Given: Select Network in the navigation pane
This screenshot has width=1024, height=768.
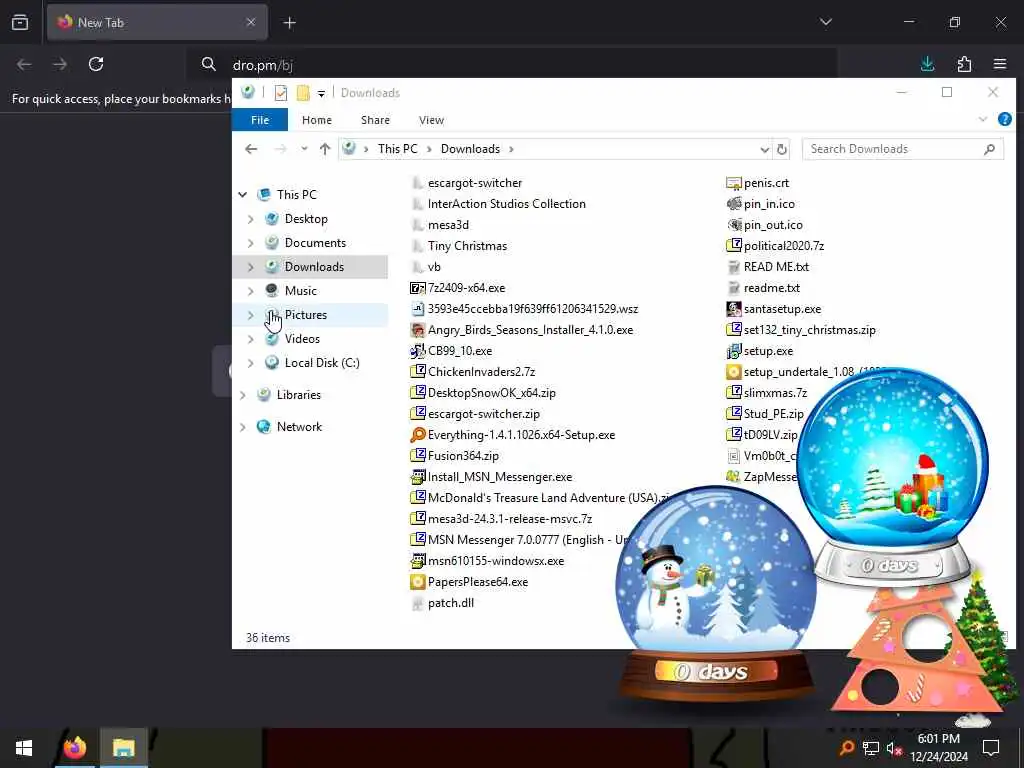Looking at the screenshot, I should pyautogui.click(x=299, y=427).
